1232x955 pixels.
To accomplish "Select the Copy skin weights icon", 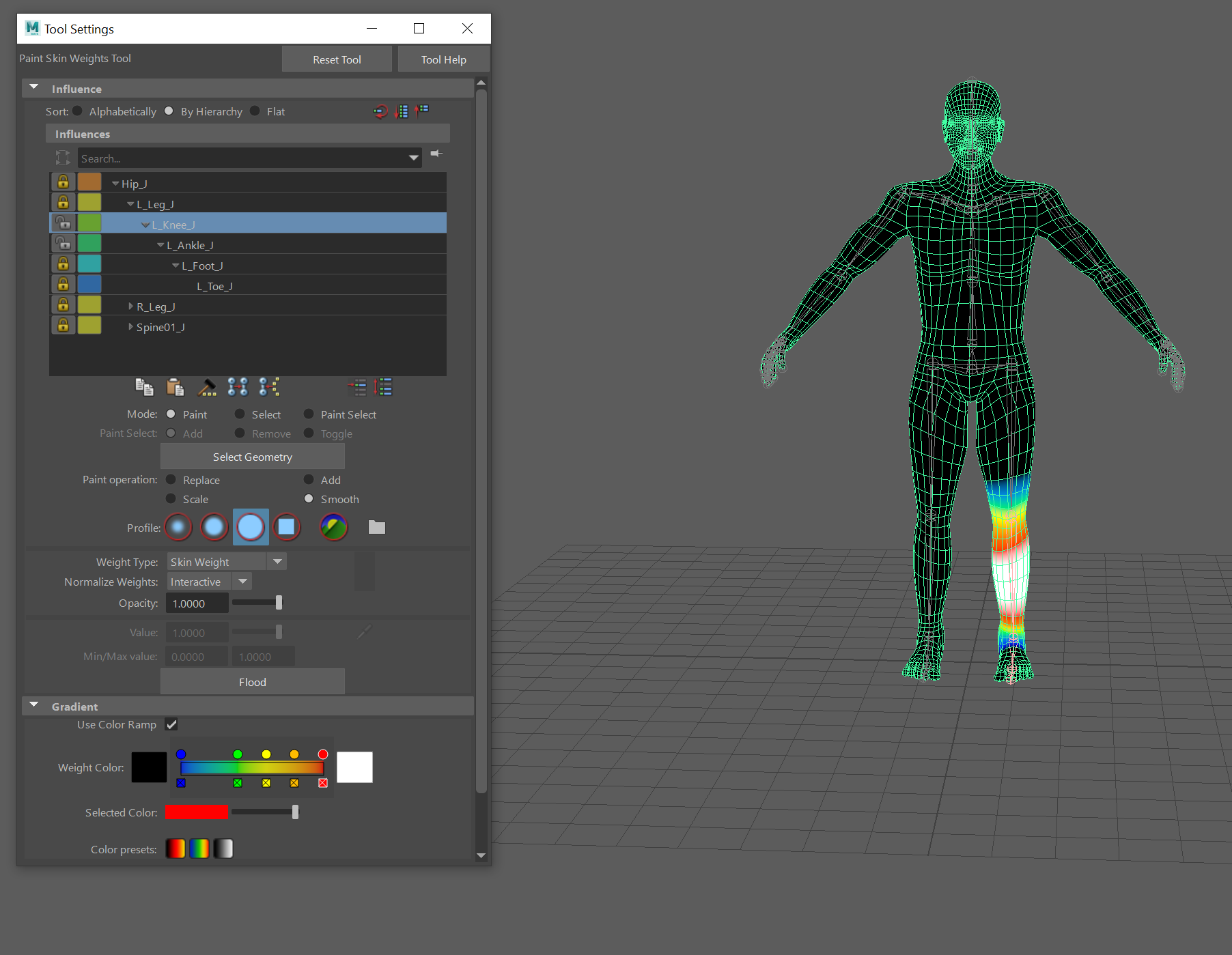I will 145,387.
